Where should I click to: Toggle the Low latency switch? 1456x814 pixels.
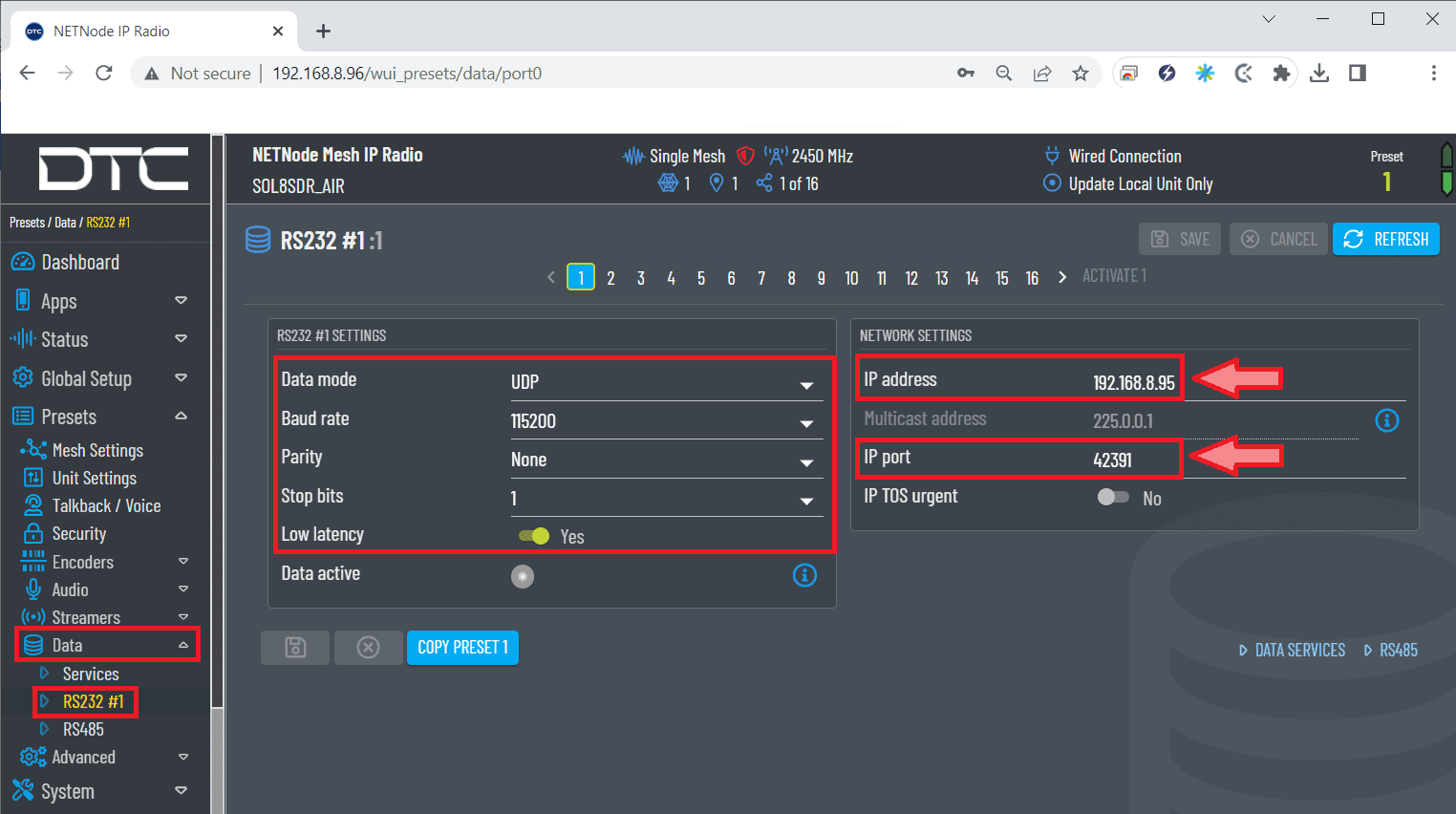click(x=534, y=536)
